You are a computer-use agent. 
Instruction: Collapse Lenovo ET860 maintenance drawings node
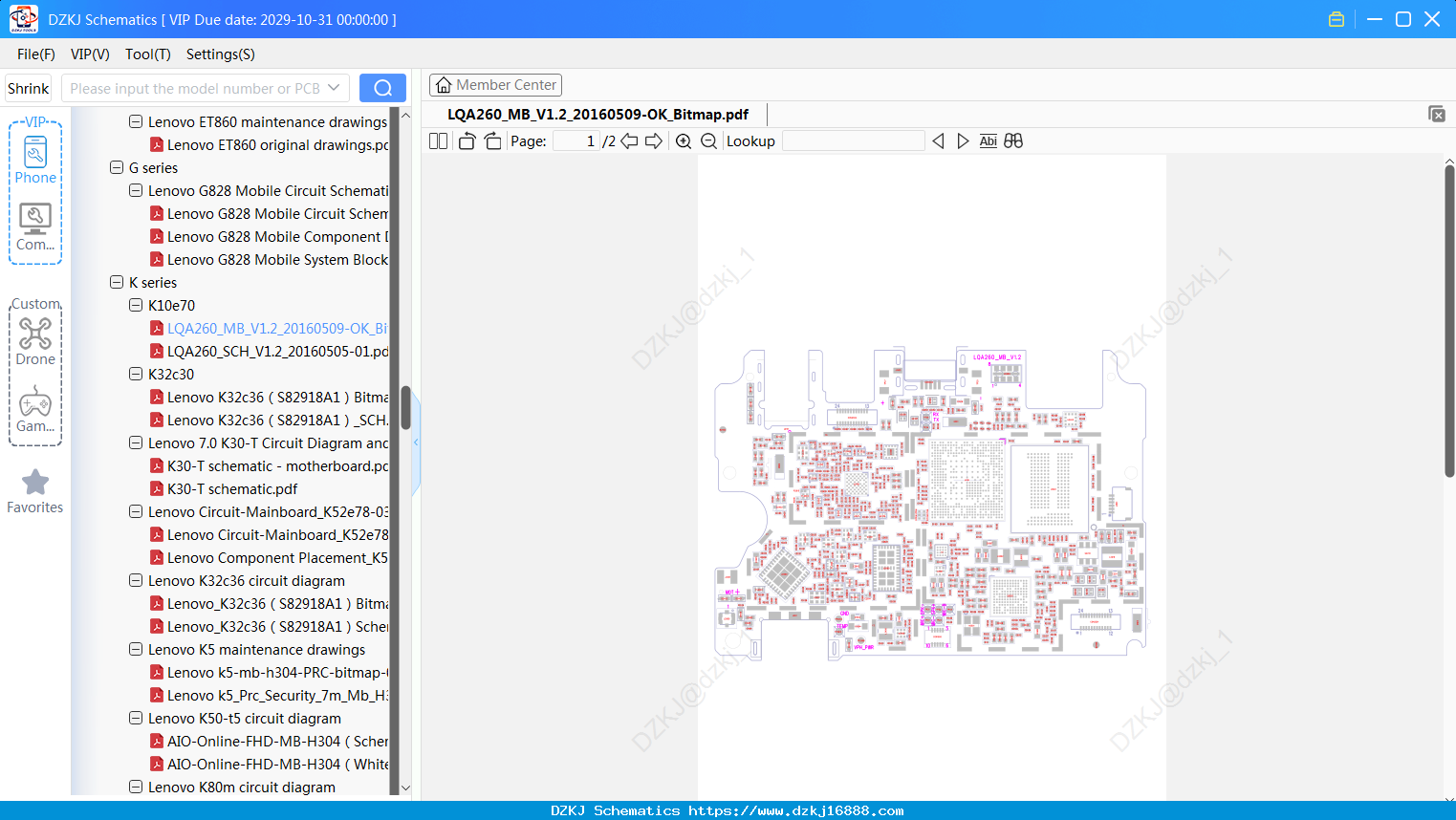(136, 121)
